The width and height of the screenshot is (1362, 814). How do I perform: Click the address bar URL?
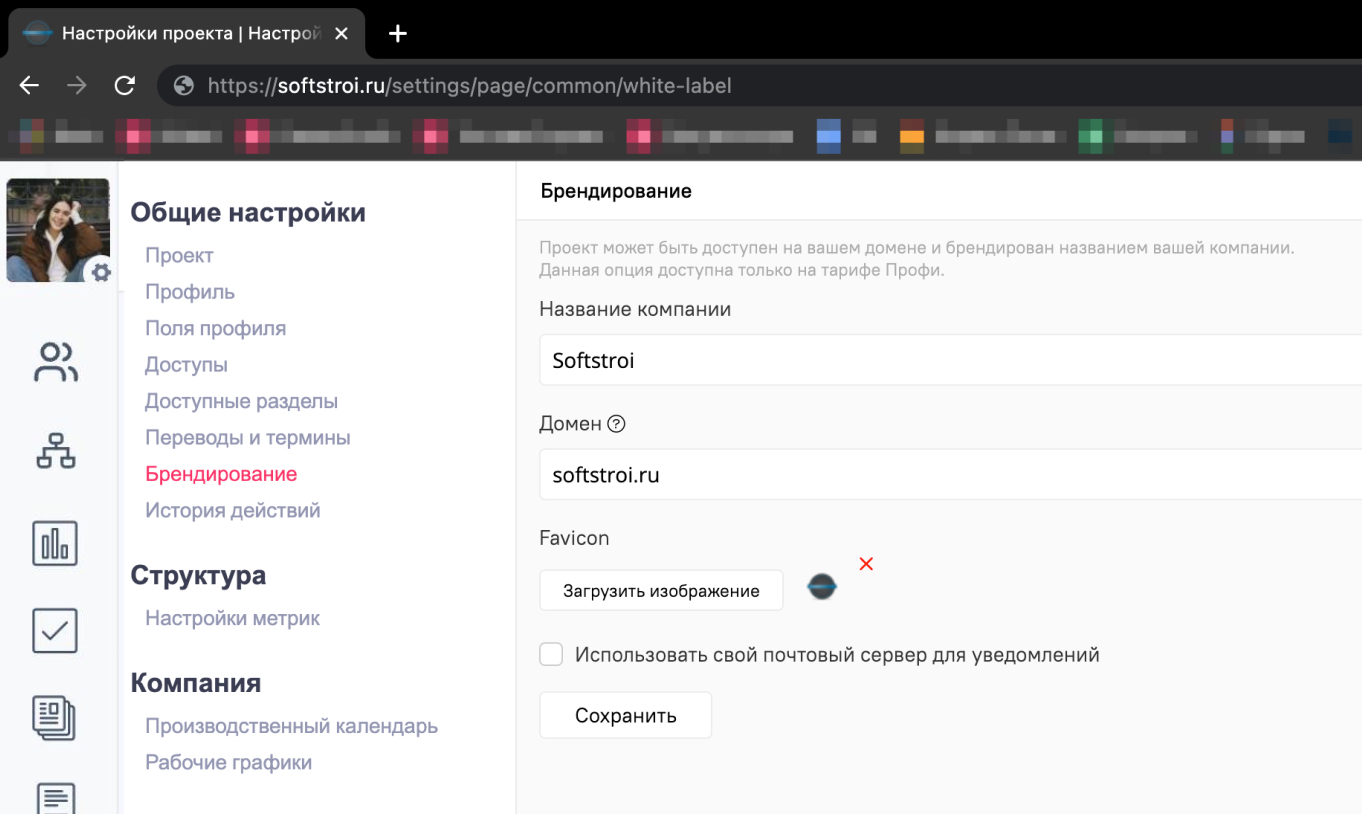469,86
